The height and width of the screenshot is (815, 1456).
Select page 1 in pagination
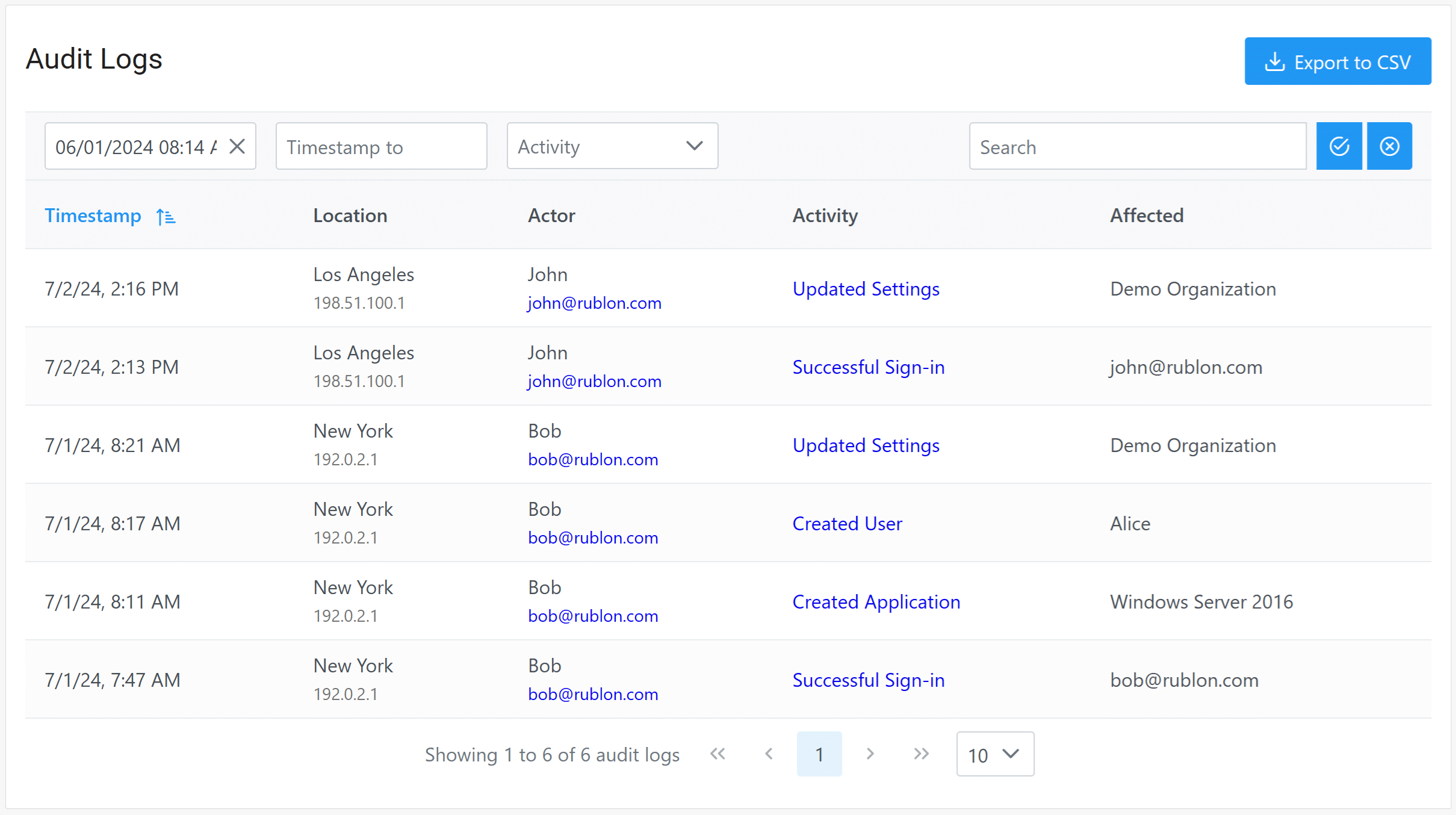pos(819,754)
